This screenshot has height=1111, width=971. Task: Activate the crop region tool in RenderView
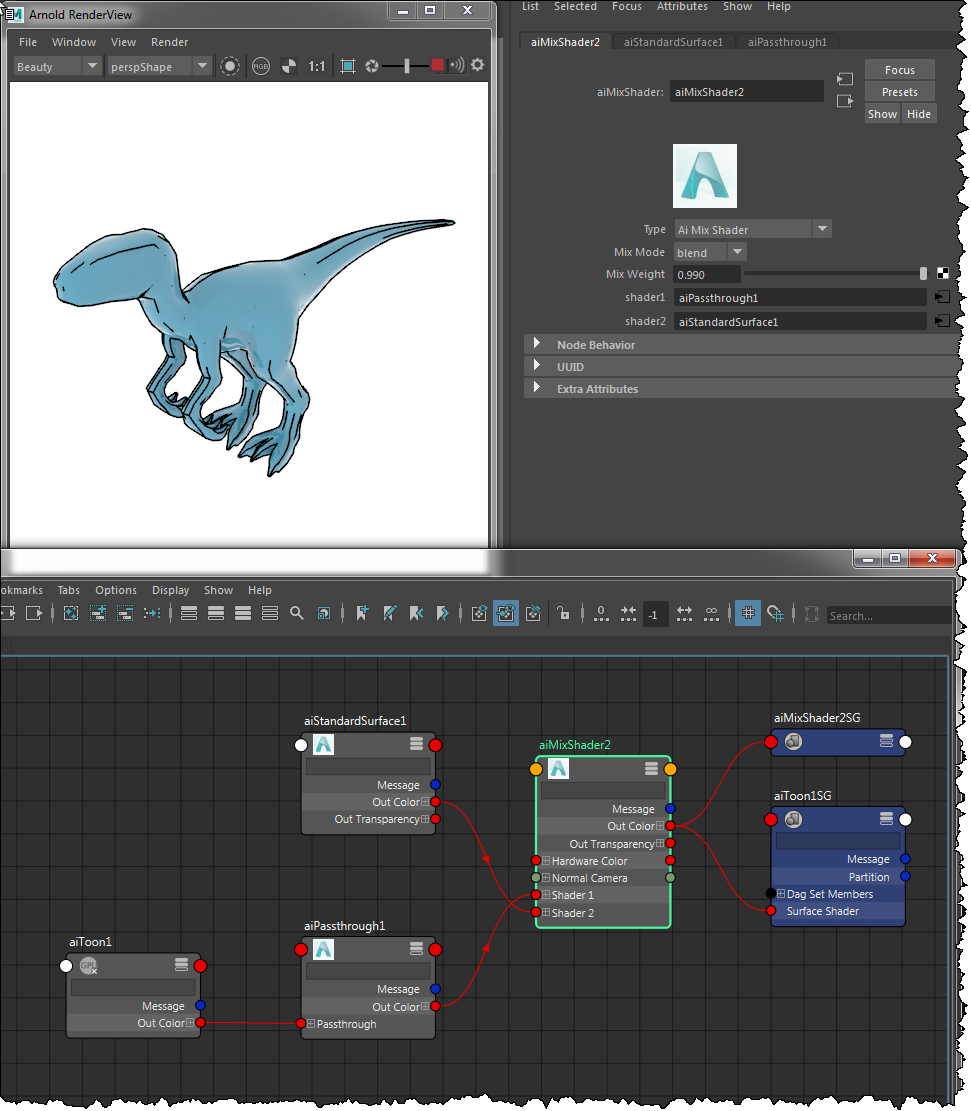tap(347, 66)
